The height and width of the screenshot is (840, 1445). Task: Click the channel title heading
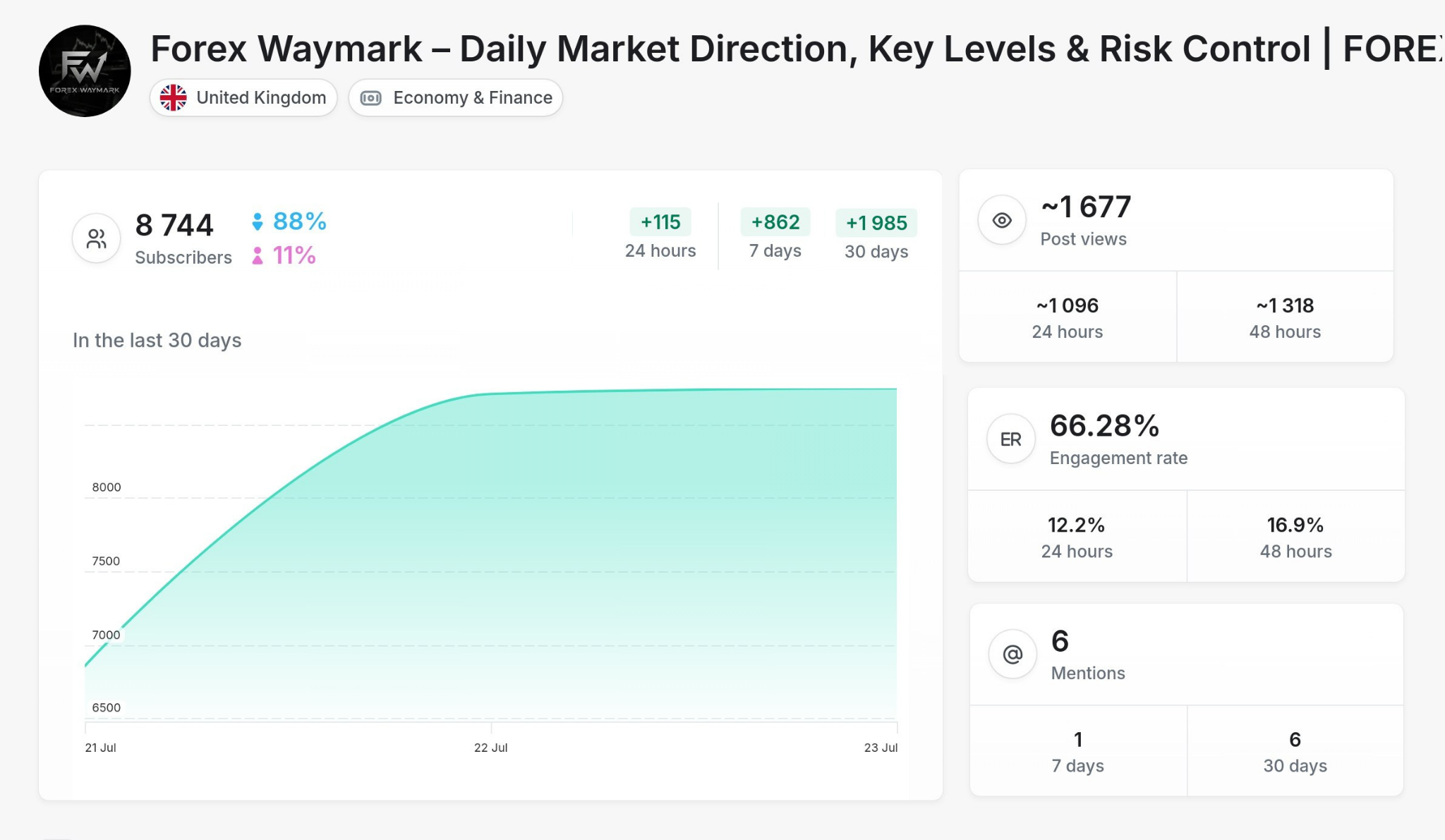(x=797, y=49)
